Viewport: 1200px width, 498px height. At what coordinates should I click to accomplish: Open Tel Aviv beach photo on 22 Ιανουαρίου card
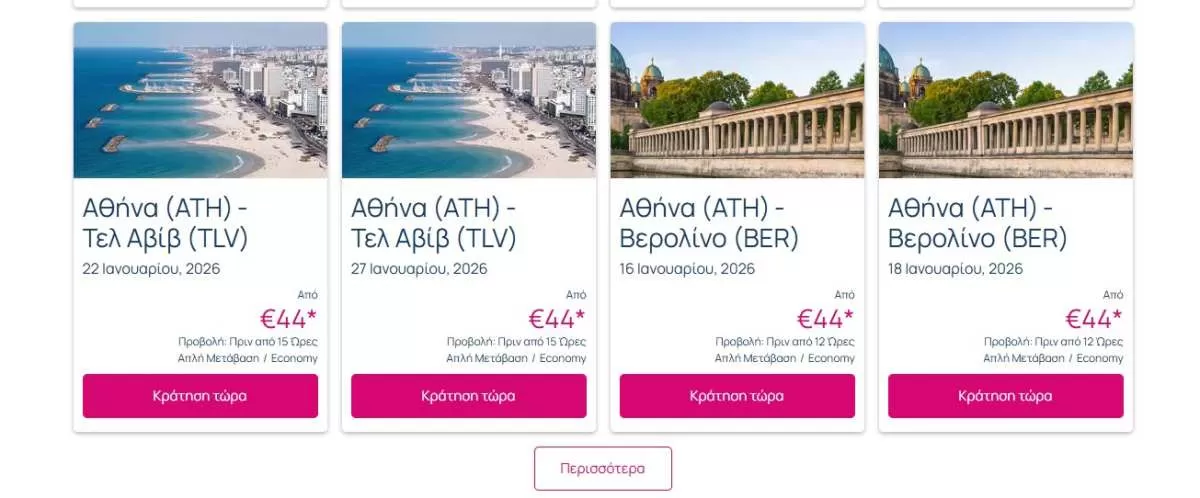point(200,100)
